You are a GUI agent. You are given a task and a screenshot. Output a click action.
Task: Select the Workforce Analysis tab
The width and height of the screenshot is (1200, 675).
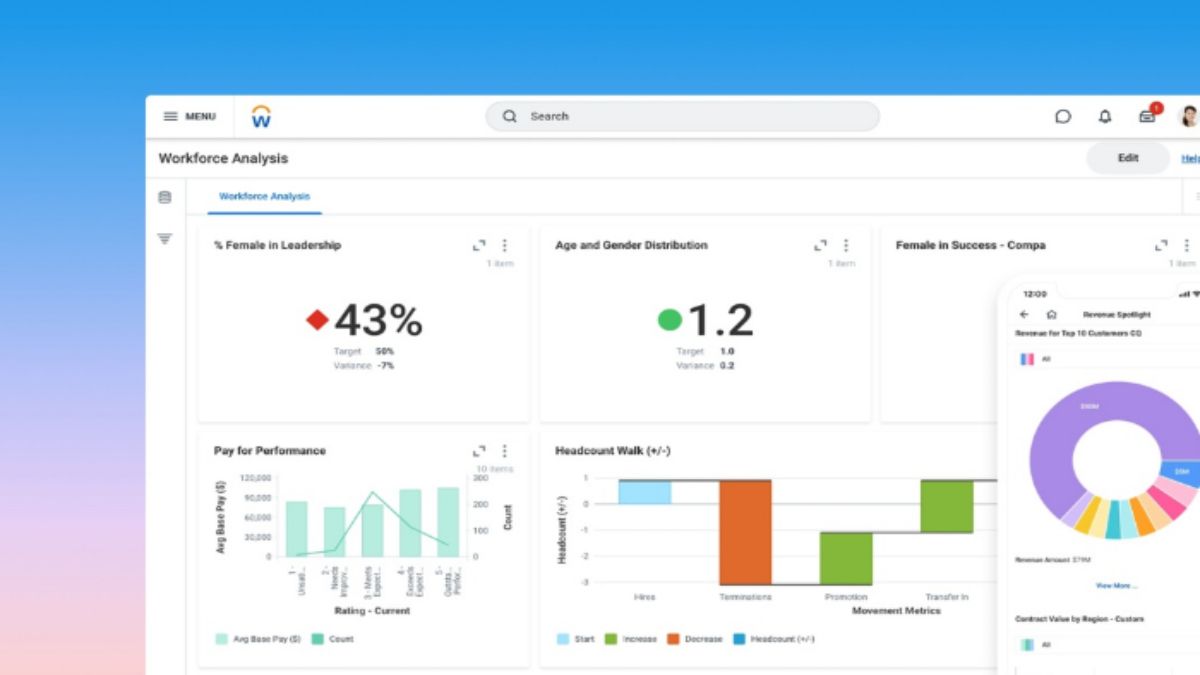point(264,197)
